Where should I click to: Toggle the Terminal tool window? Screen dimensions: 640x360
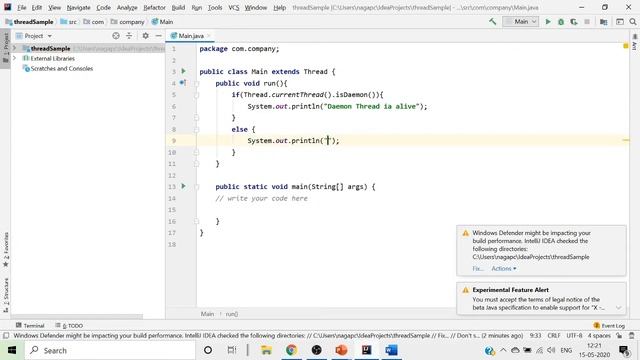29,325
